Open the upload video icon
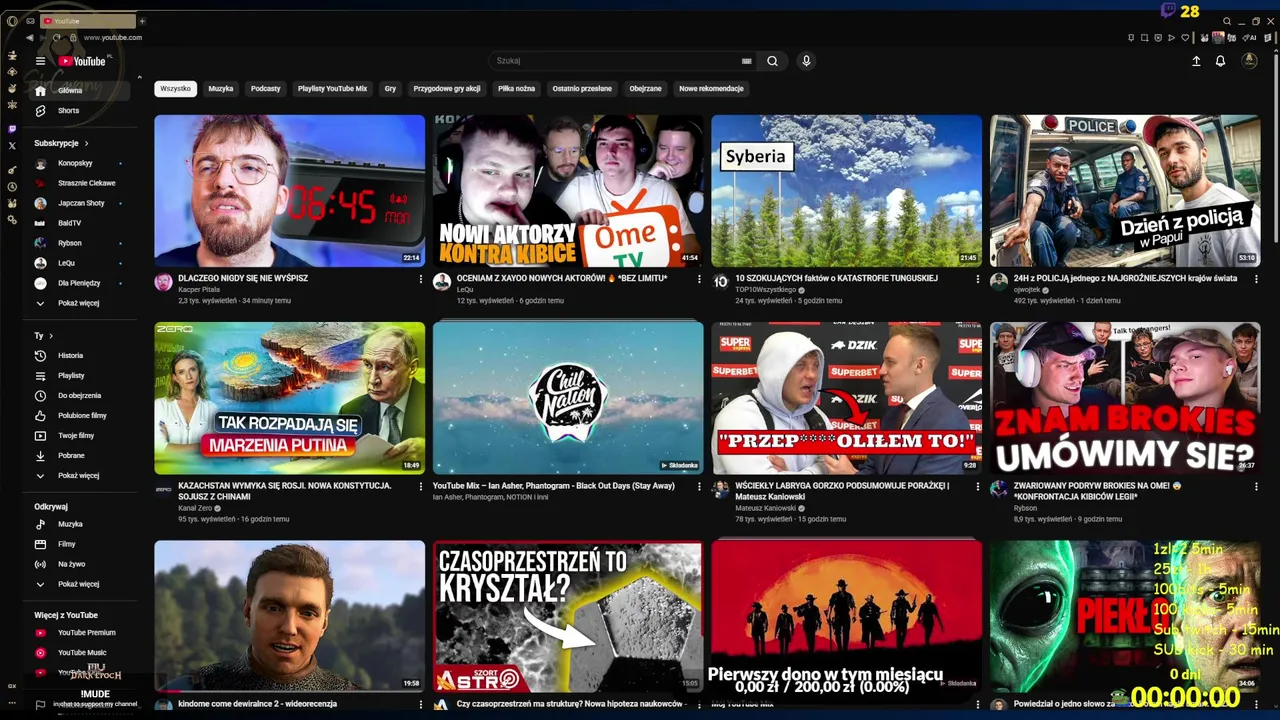Image resolution: width=1280 pixels, height=720 pixels. tap(1196, 61)
